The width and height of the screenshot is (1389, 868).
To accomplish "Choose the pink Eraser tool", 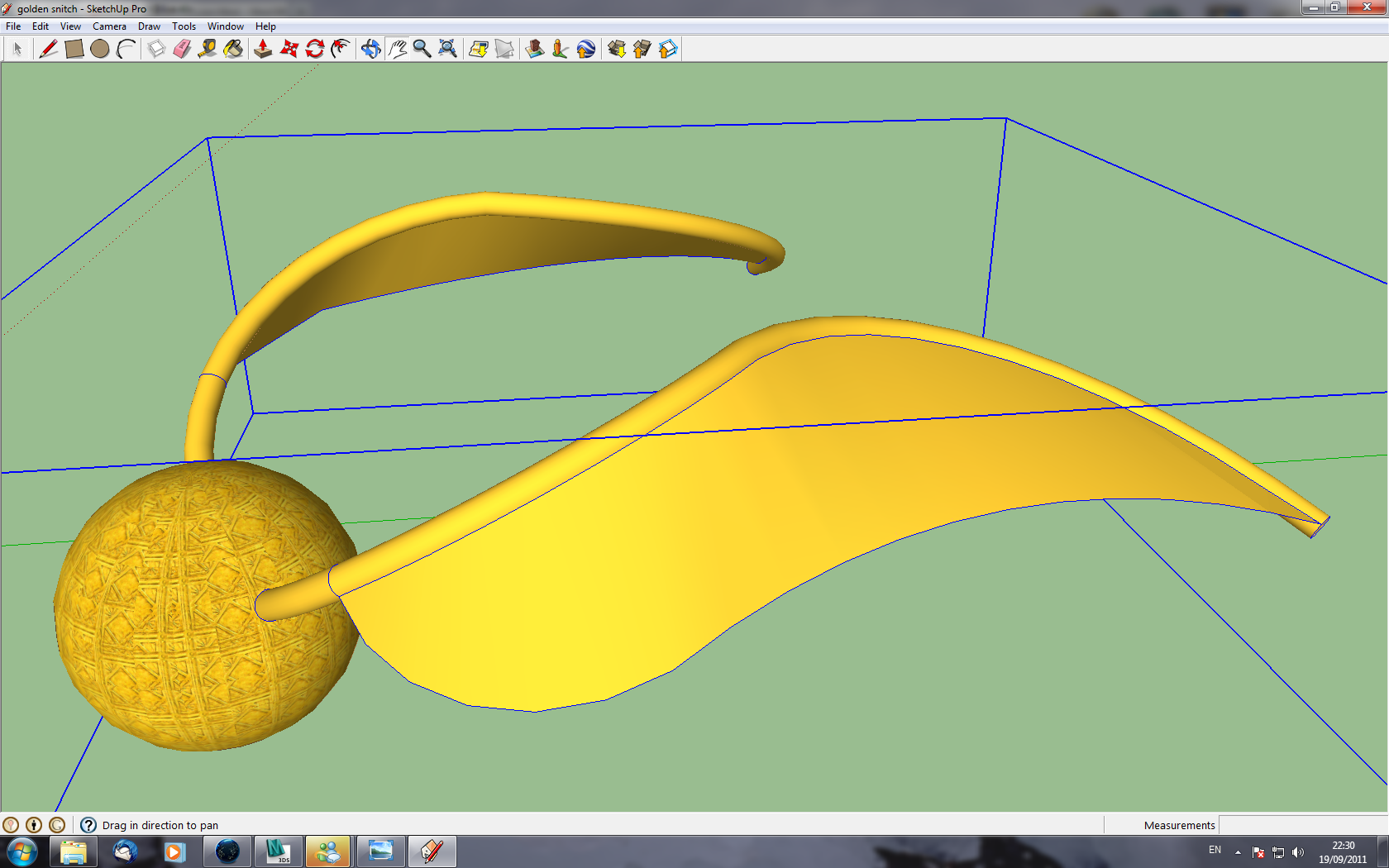I will pyautogui.click(x=182, y=49).
